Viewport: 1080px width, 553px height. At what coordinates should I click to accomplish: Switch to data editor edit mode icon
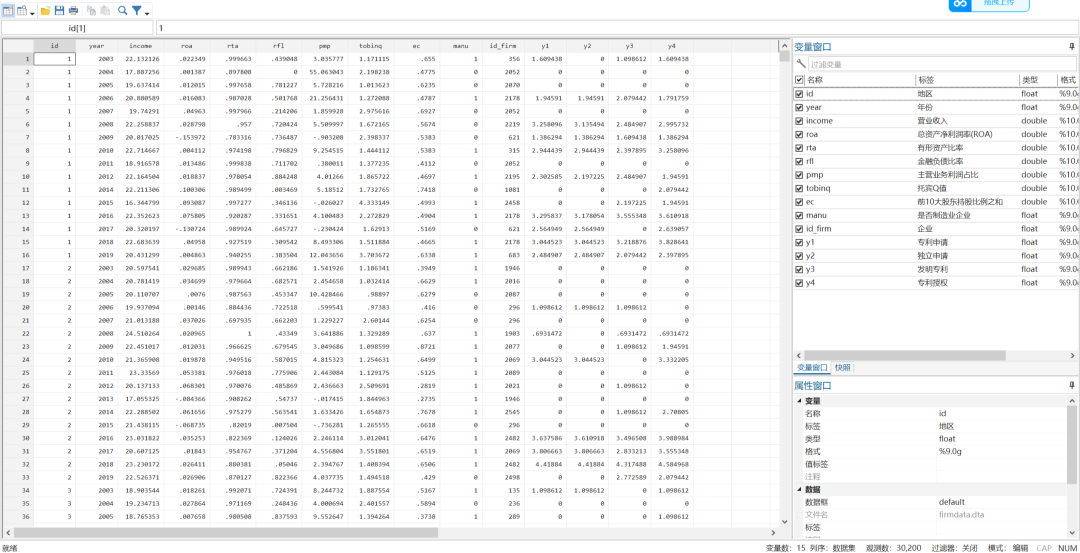pyautogui.click(x=8, y=10)
